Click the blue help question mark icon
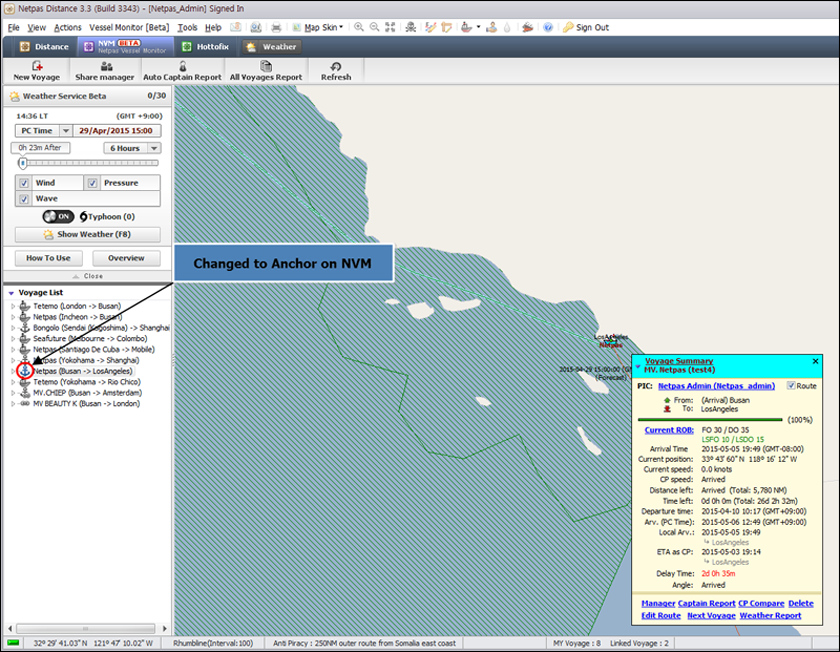Image resolution: width=840 pixels, height=652 pixels. point(548,27)
